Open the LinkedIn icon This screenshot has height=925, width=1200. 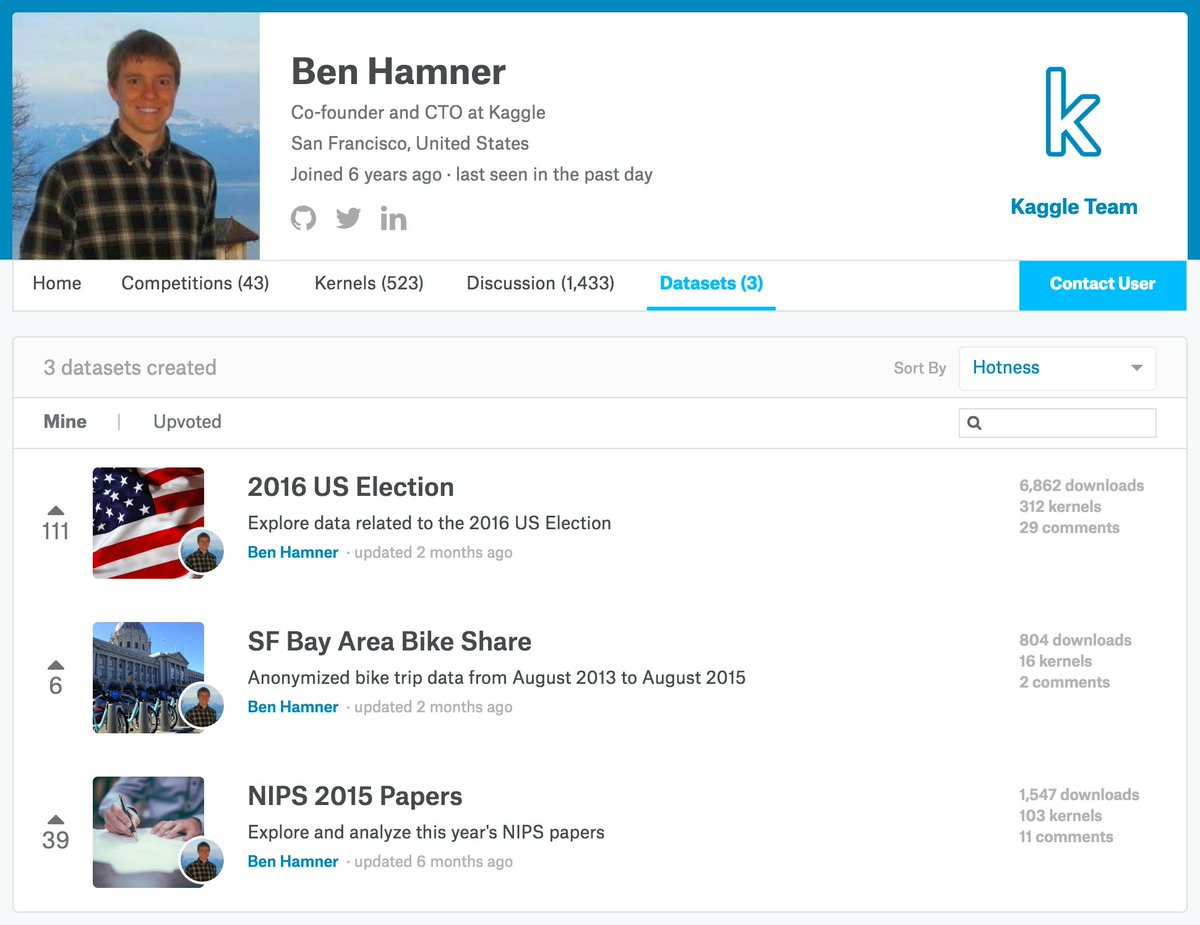pyautogui.click(x=393, y=218)
